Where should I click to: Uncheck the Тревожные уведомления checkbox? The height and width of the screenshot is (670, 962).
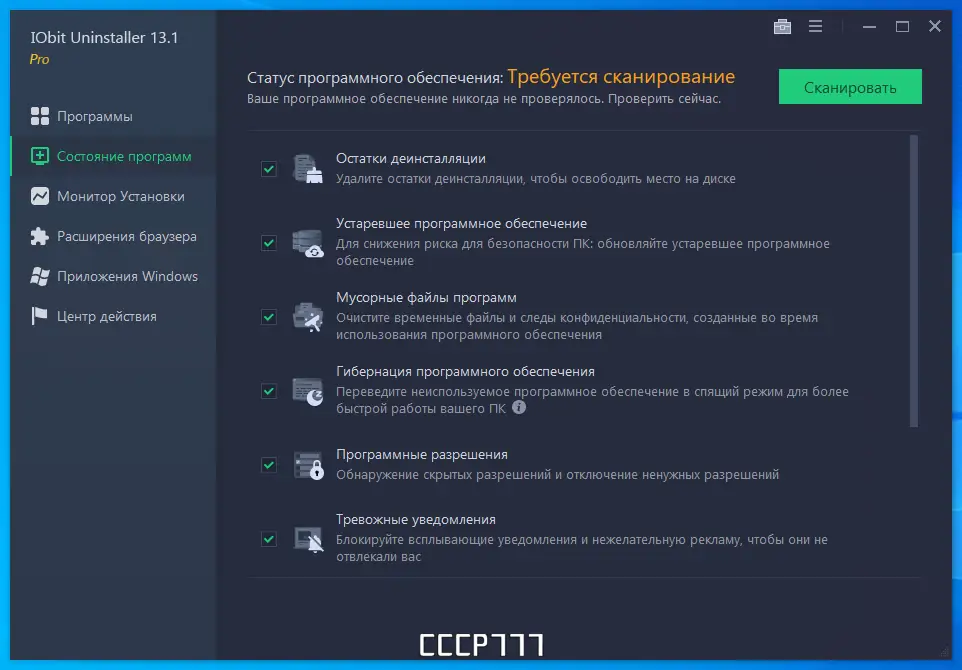click(x=268, y=538)
